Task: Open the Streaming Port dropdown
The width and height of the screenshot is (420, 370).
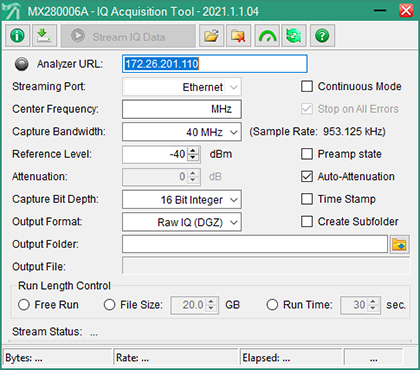Action: 182,87
